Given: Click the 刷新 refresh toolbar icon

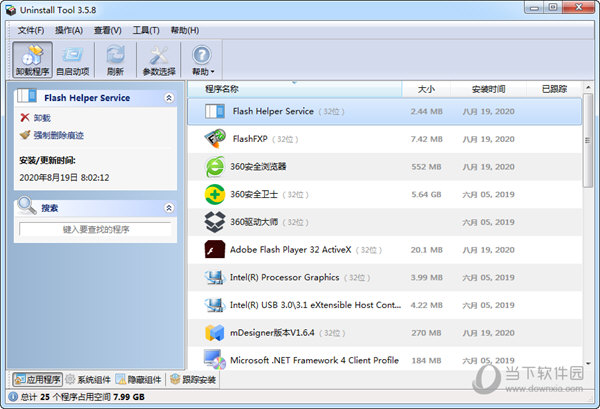Looking at the screenshot, I should click(x=115, y=60).
